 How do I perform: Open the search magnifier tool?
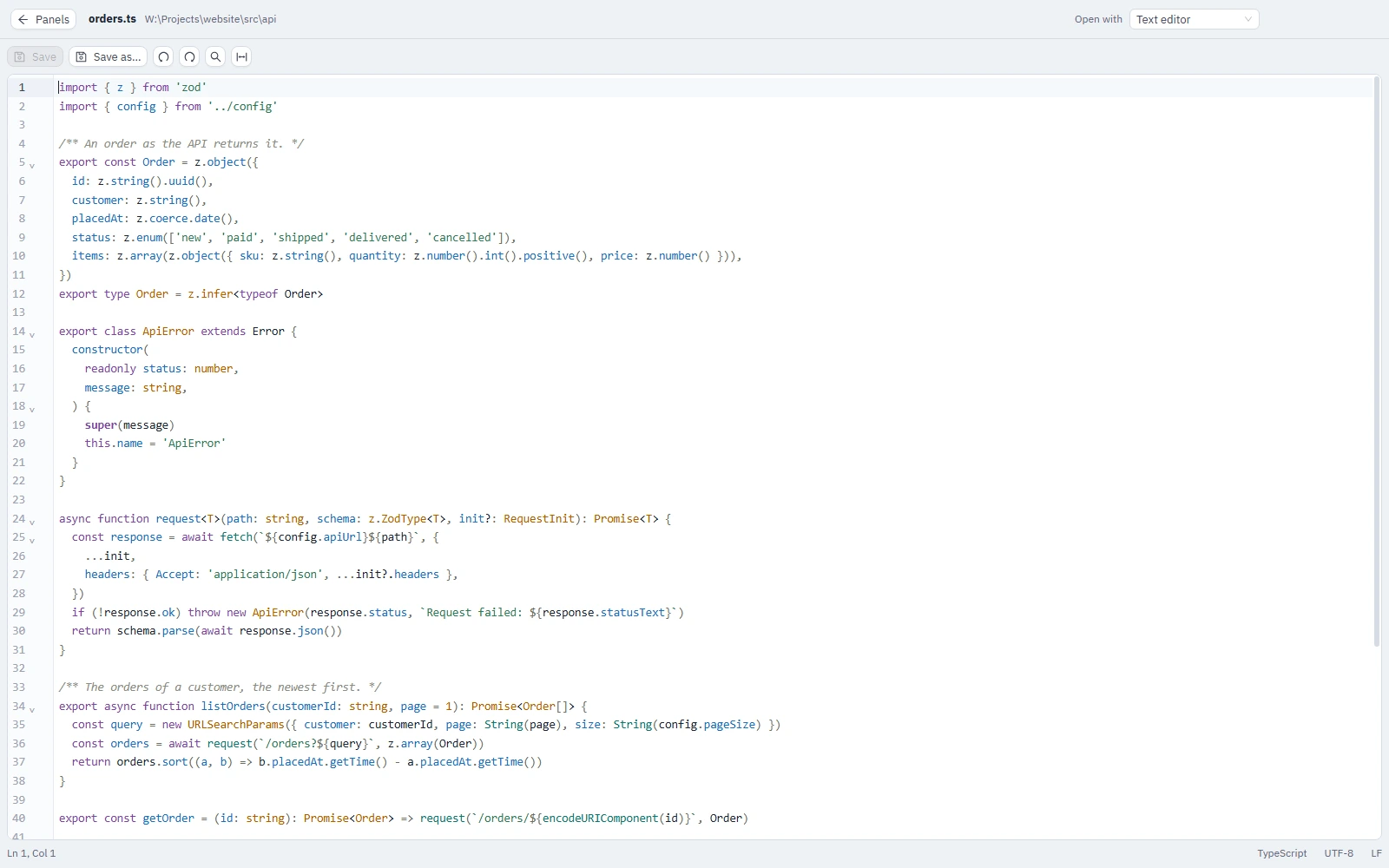pos(215,57)
